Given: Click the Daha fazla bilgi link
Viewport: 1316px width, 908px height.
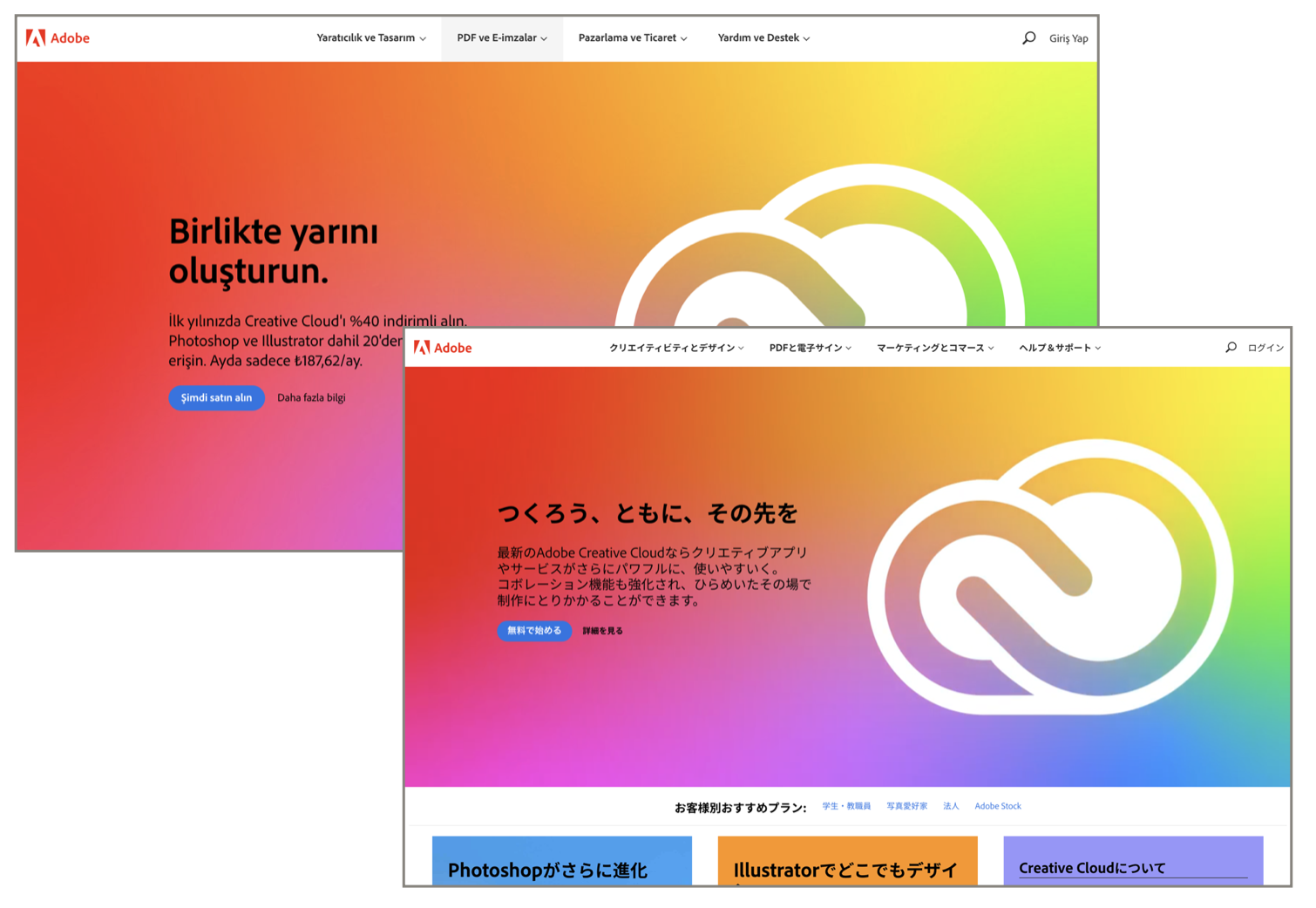Looking at the screenshot, I should click(311, 398).
